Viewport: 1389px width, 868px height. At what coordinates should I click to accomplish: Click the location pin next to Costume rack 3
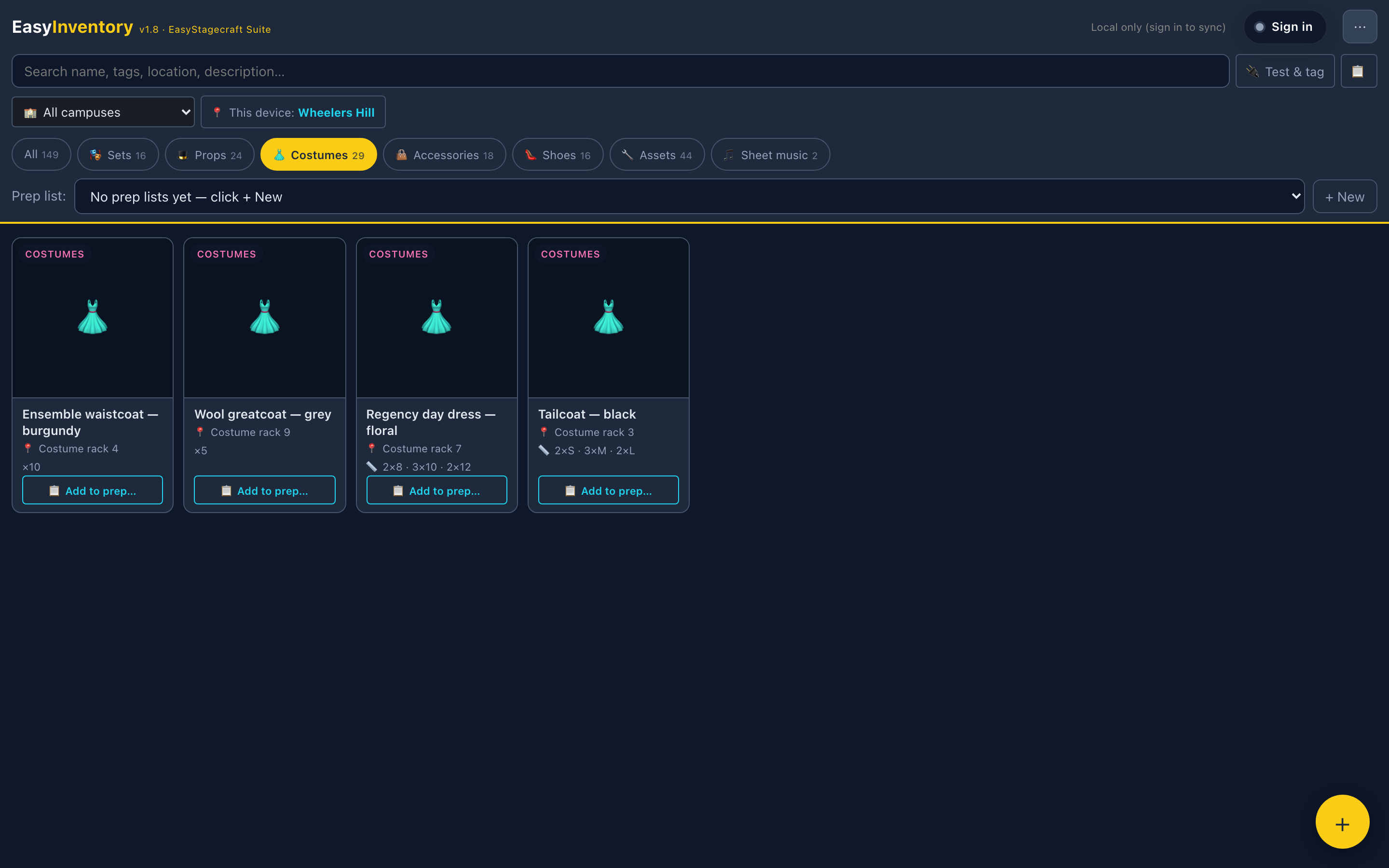[544, 432]
